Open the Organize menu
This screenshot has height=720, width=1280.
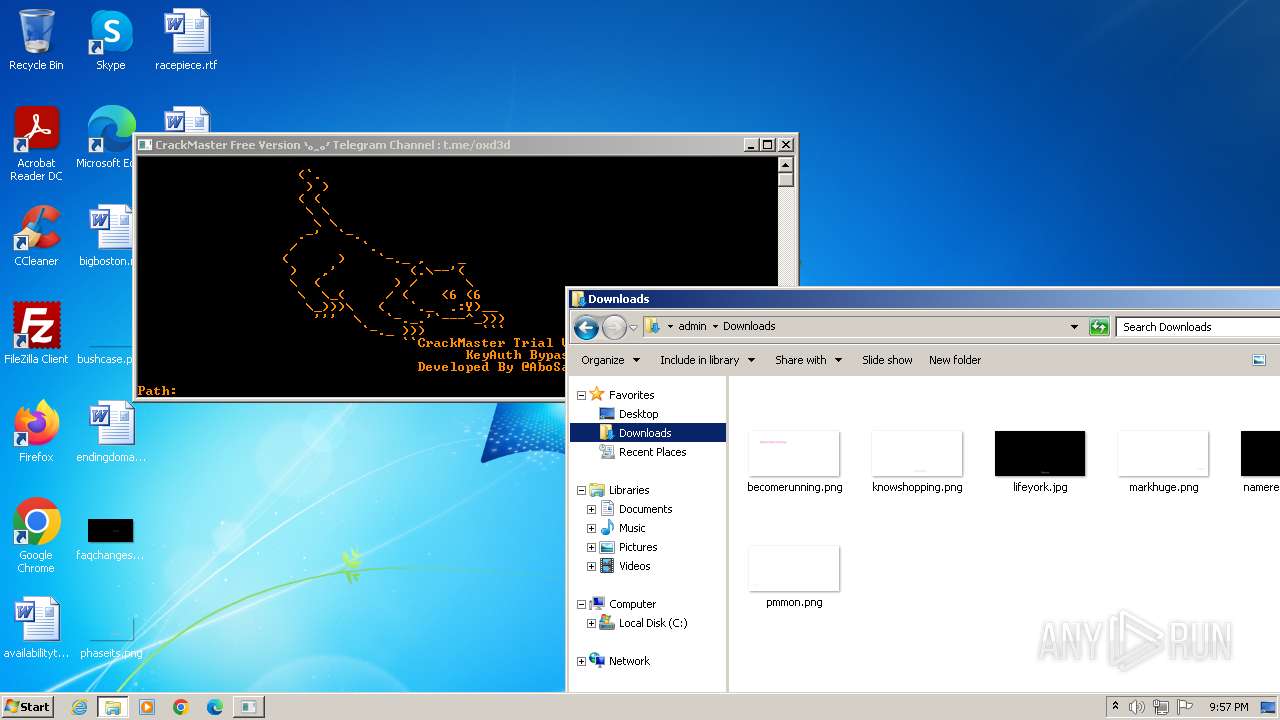[x=610, y=360]
